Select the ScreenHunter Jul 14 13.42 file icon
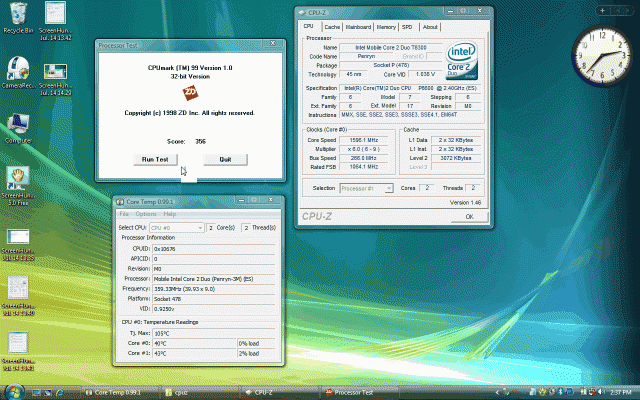 tap(56, 20)
